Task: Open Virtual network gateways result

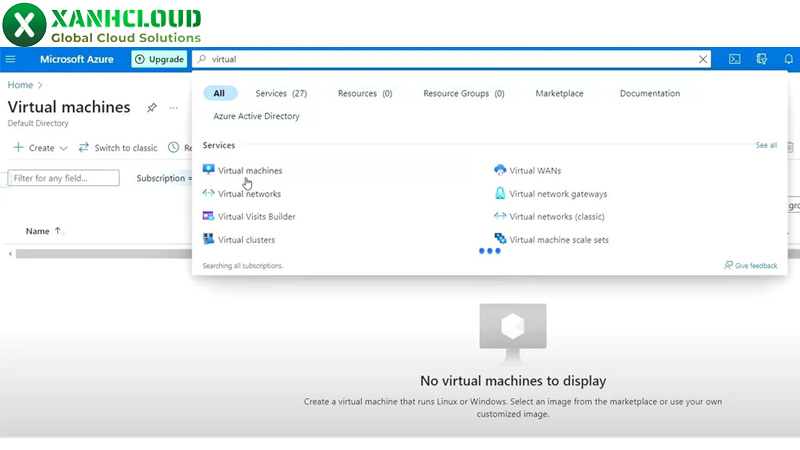Action: pyautogui.click(x=558, y=194)
